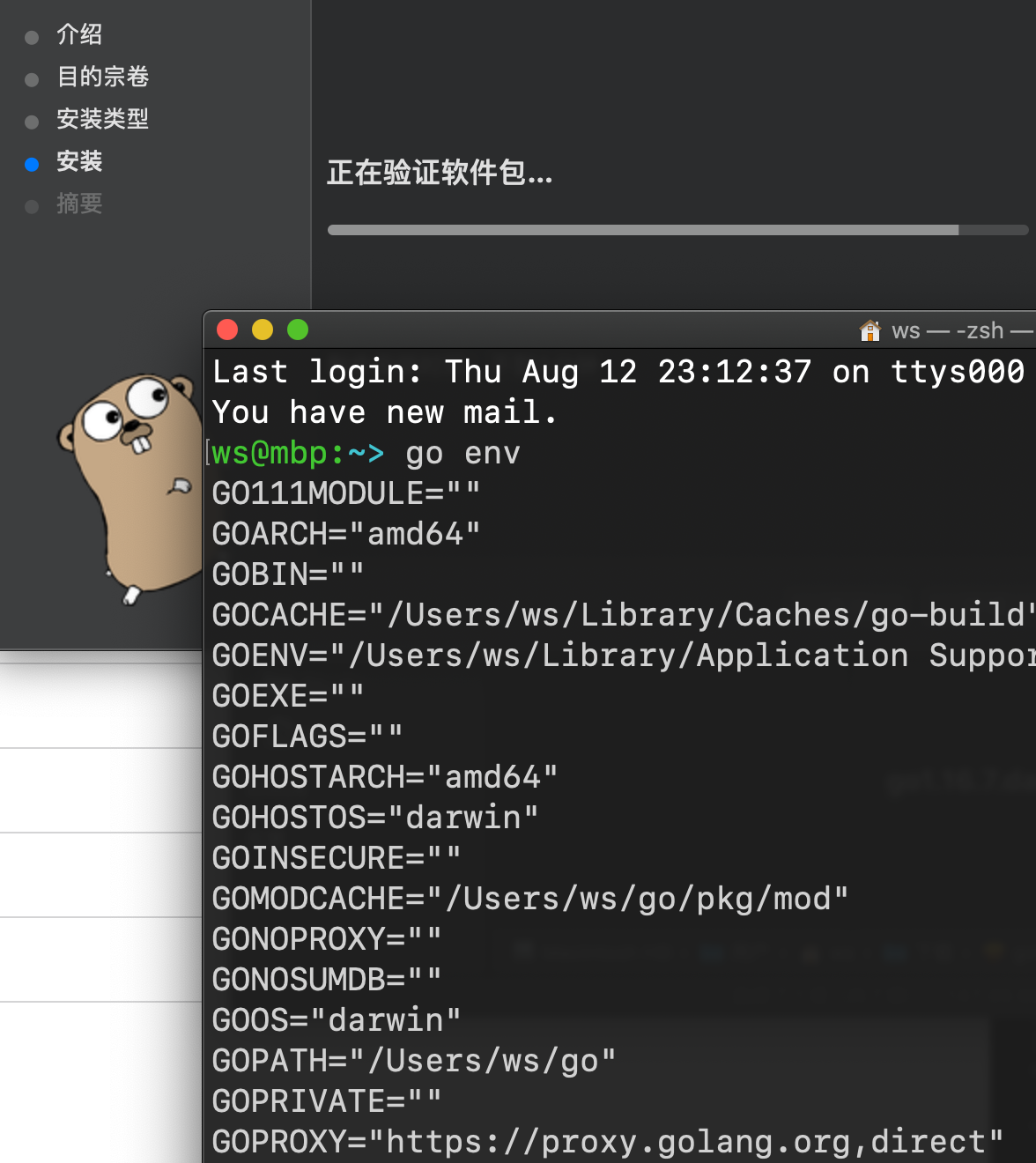
Task: Click the GOHOSTOS="darwin" line
Action: [x=375, y=818]
